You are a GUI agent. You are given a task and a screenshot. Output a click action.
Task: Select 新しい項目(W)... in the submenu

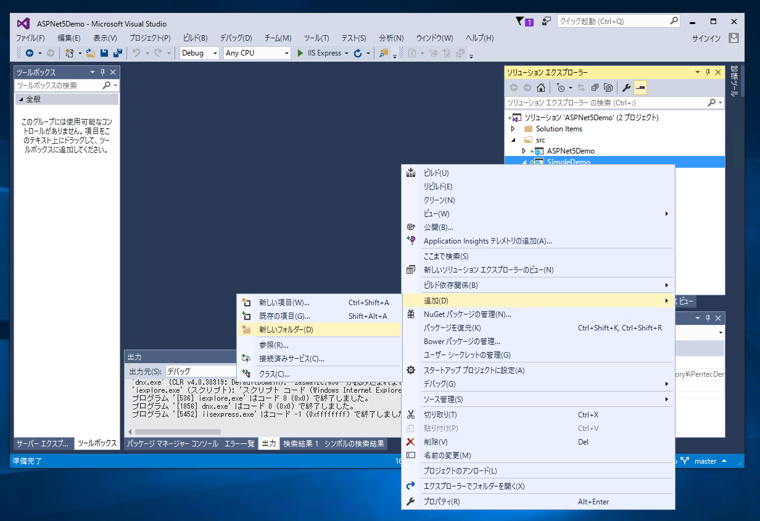point(319,302)
